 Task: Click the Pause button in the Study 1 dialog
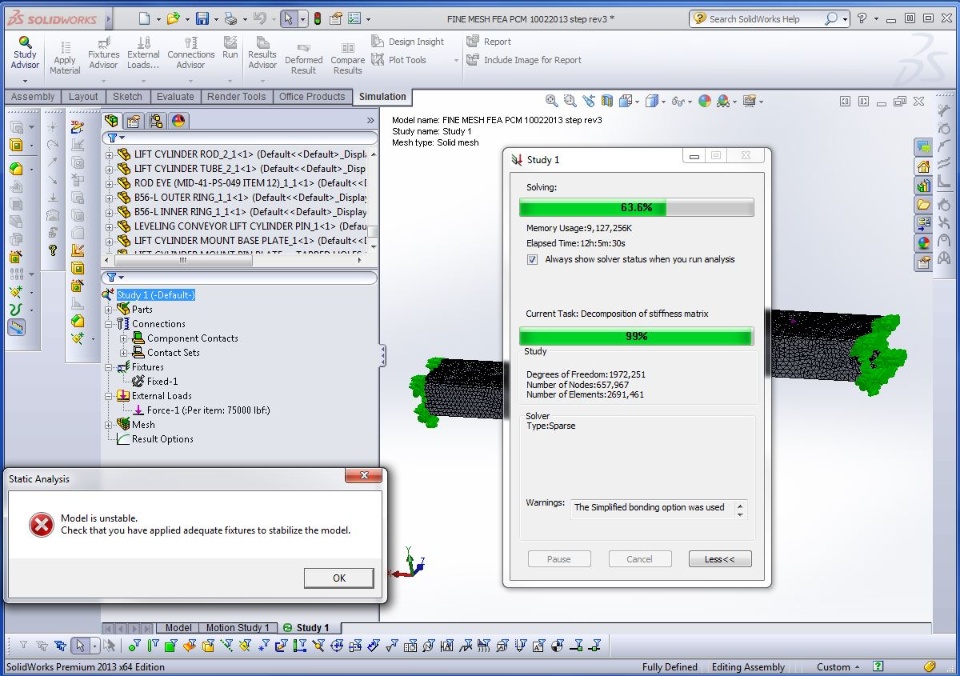point(559,559)
